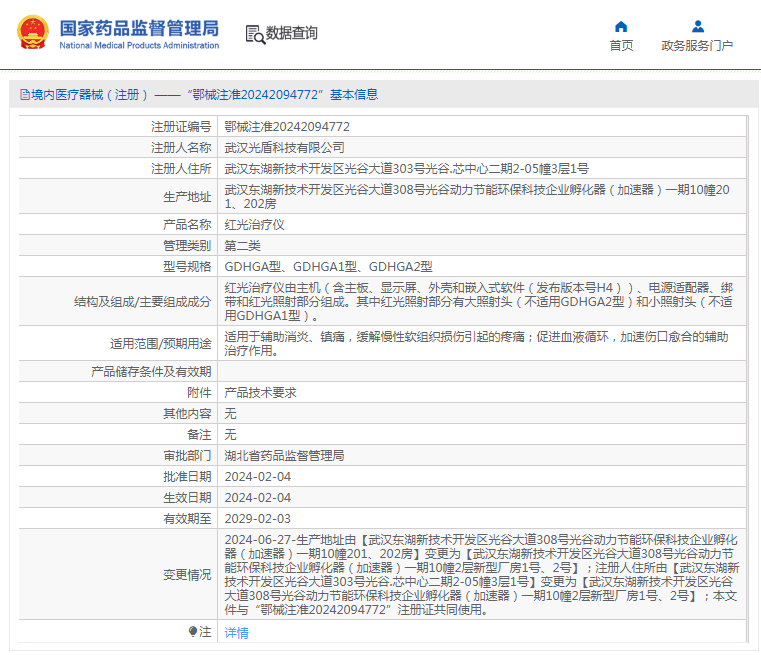Click the 武汉光盾科技有限公司 registrant name cell
This screenshot has height=655, width=761.
coord(482,147)
